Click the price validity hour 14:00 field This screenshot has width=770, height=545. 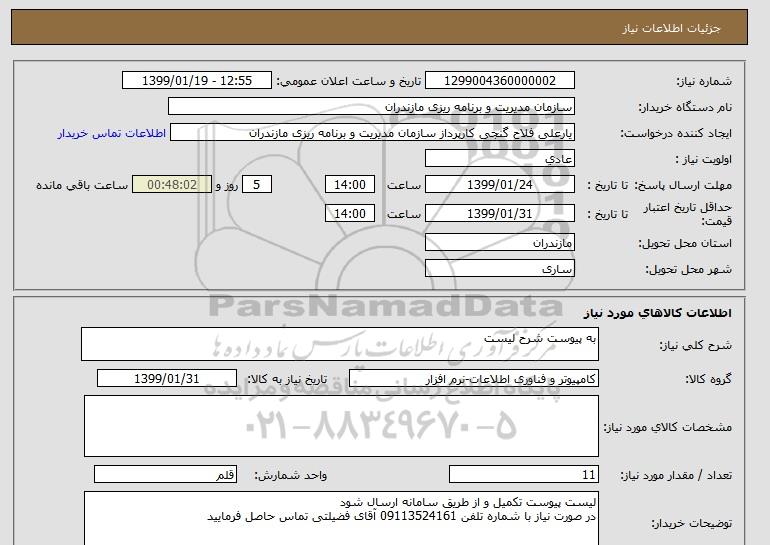[x=350, y=214]
